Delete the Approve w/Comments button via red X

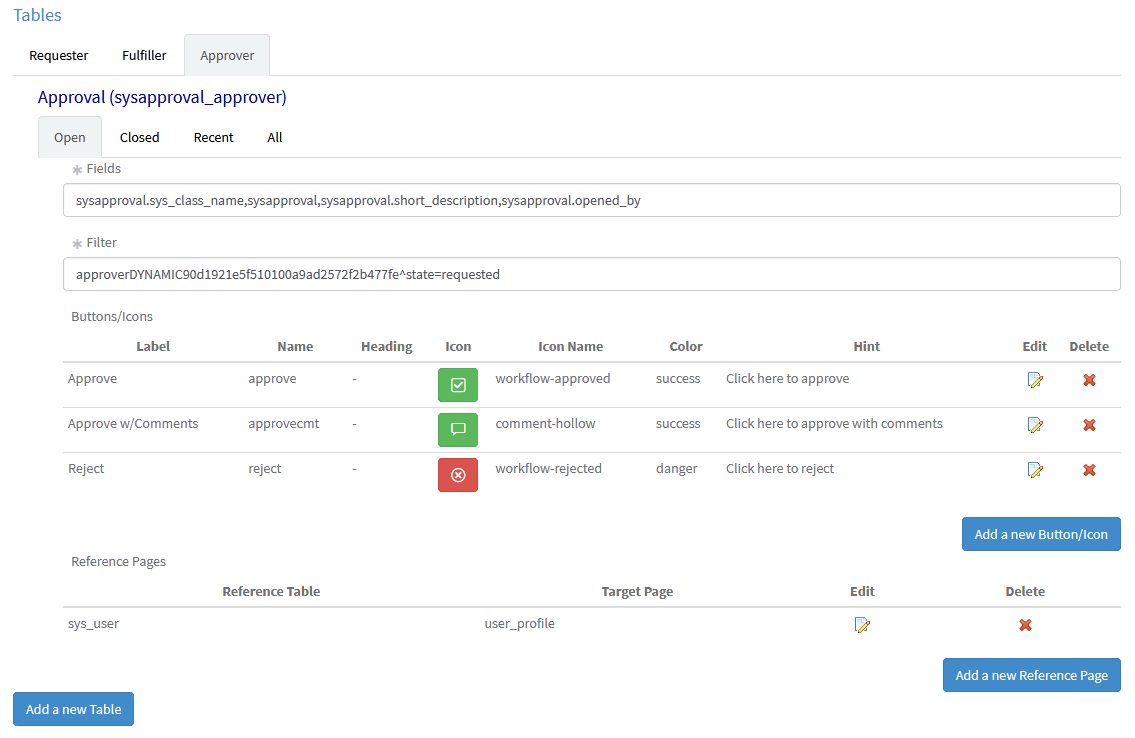tap(1089, 424)
